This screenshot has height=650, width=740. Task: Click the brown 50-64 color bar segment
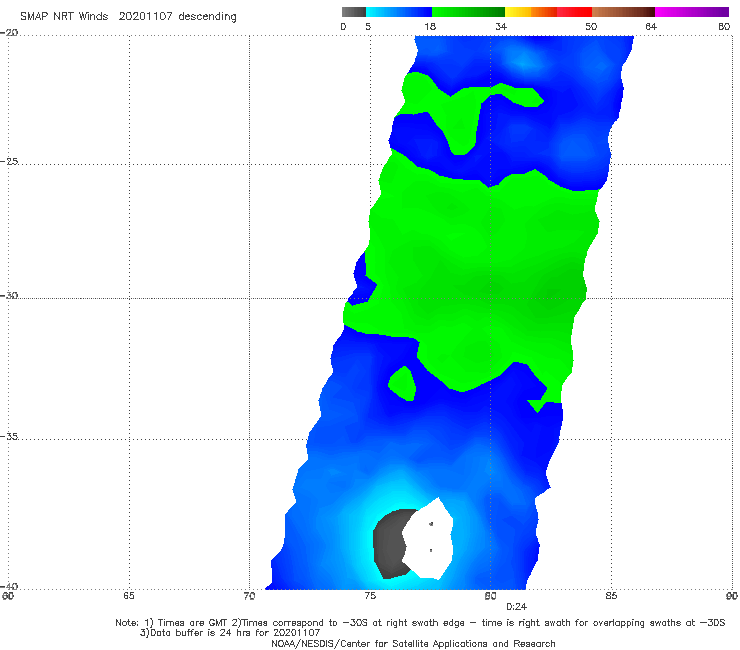pos(623,12)
